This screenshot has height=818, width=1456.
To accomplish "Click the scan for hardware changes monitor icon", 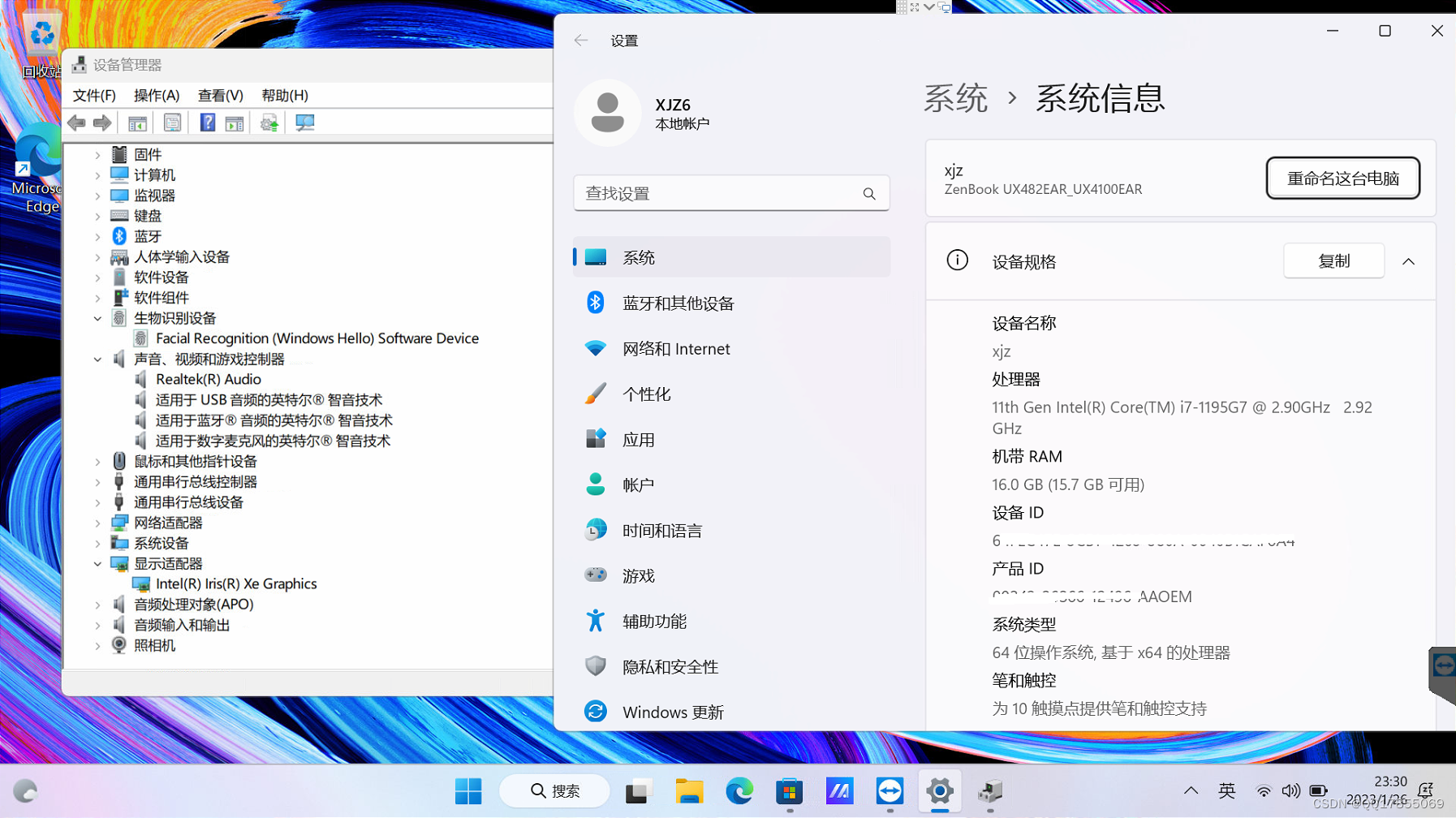I will [x=305, y=123].
